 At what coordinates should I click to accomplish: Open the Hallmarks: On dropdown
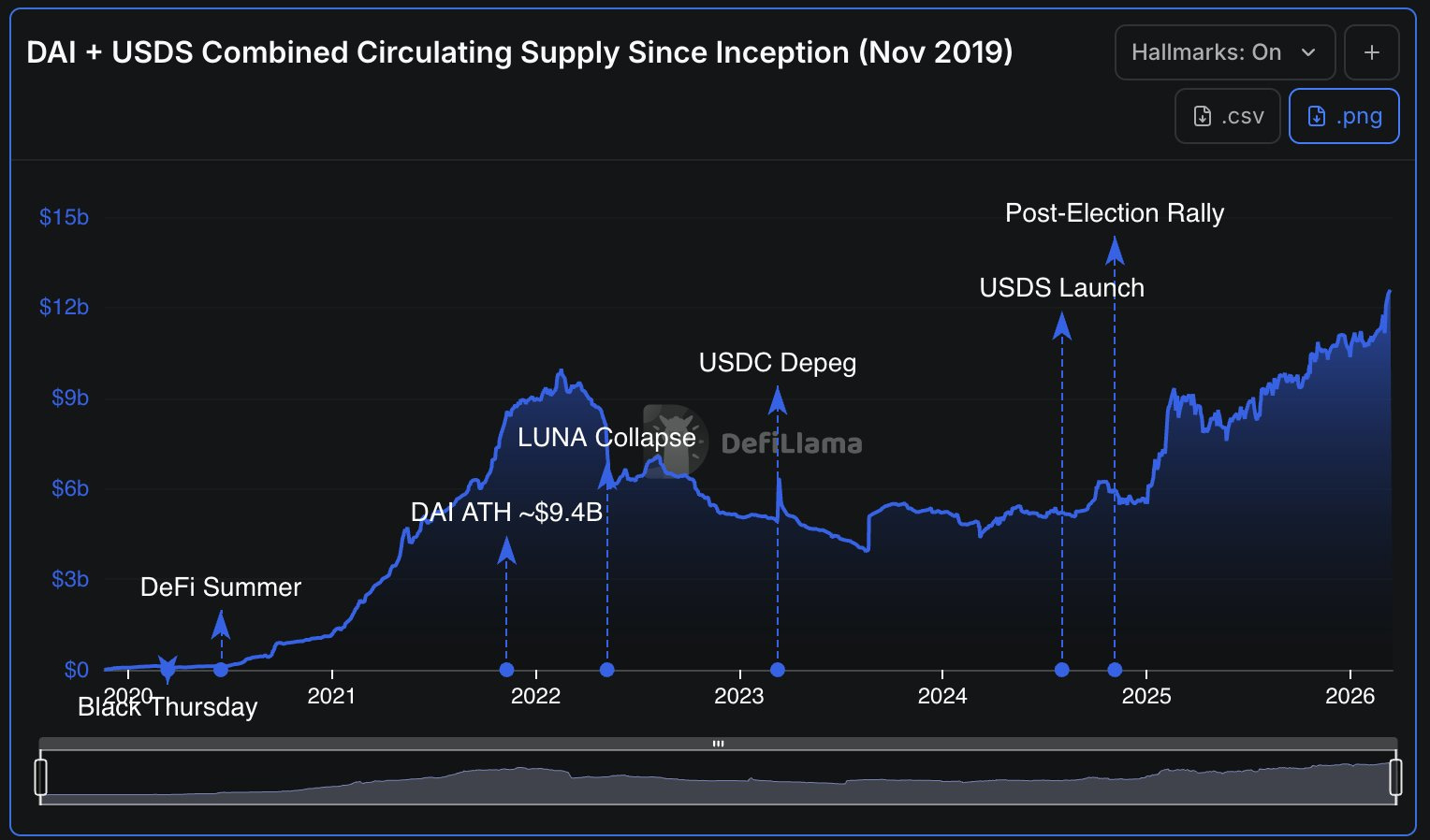(1225, 52)
